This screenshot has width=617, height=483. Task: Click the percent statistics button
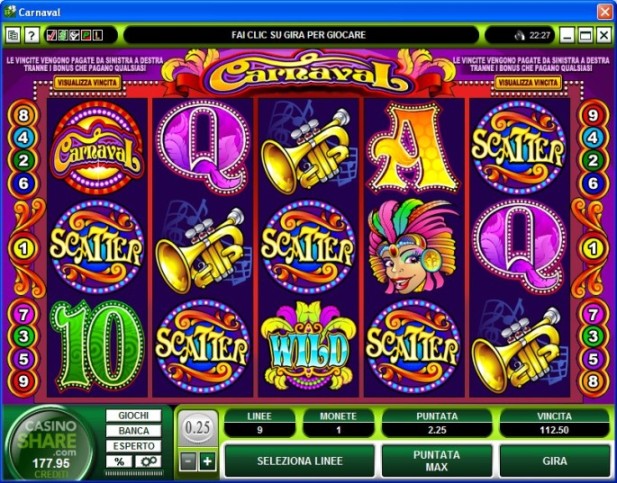pos(119,461)
